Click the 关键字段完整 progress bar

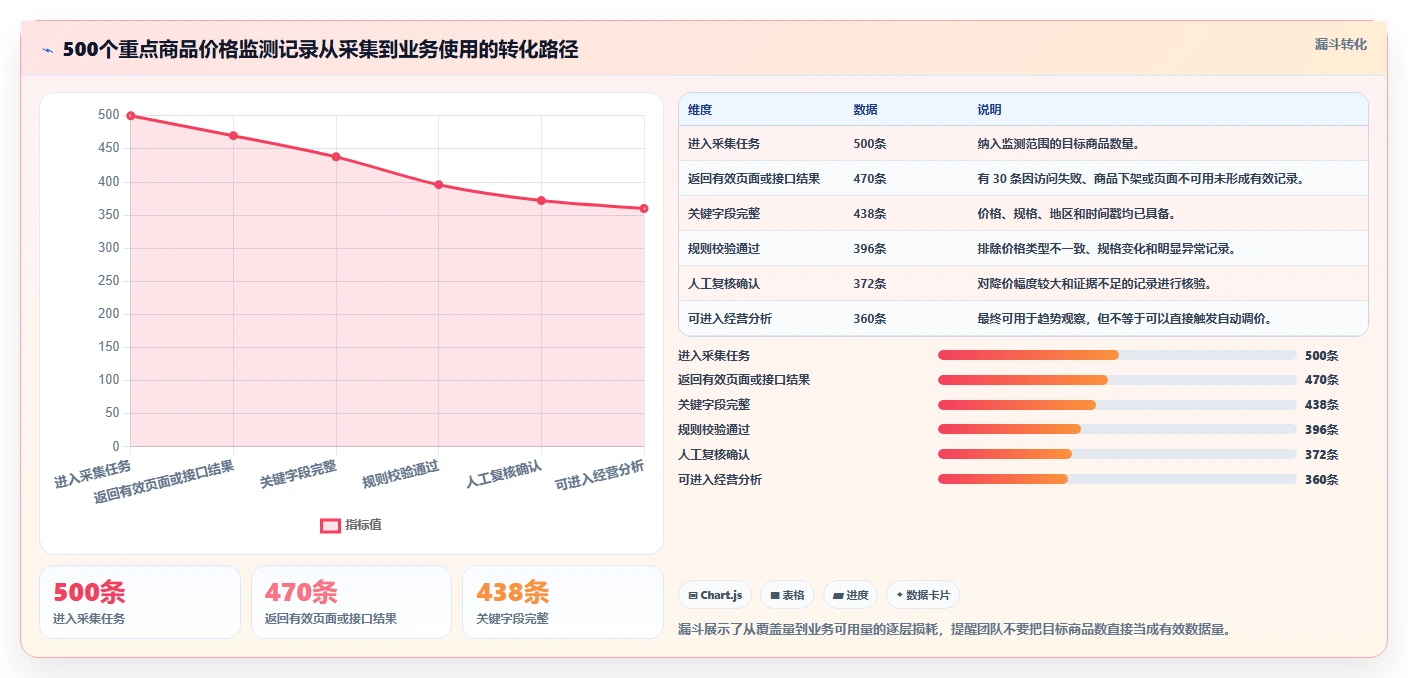pos(1117,405)
